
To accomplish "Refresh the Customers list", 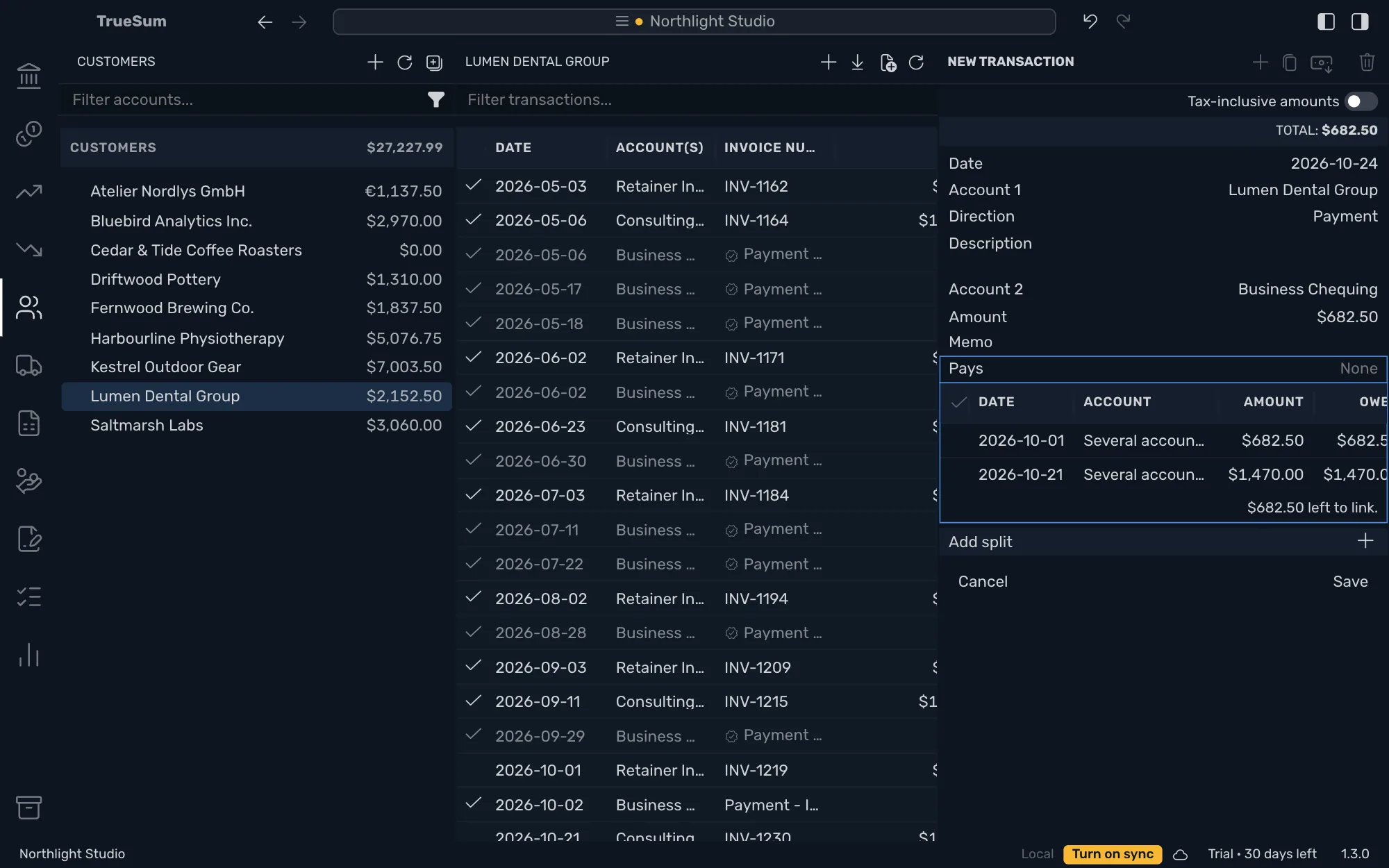I will point(405,62).
